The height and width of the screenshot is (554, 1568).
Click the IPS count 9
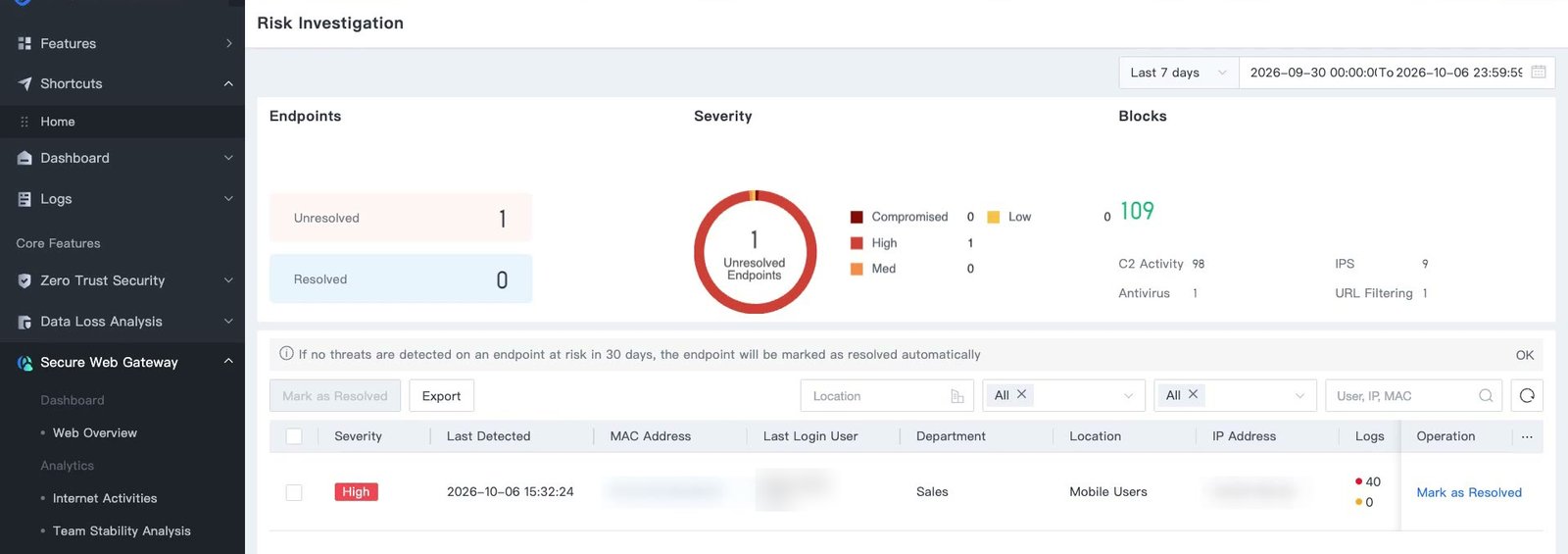click(x=1425, y=264)
